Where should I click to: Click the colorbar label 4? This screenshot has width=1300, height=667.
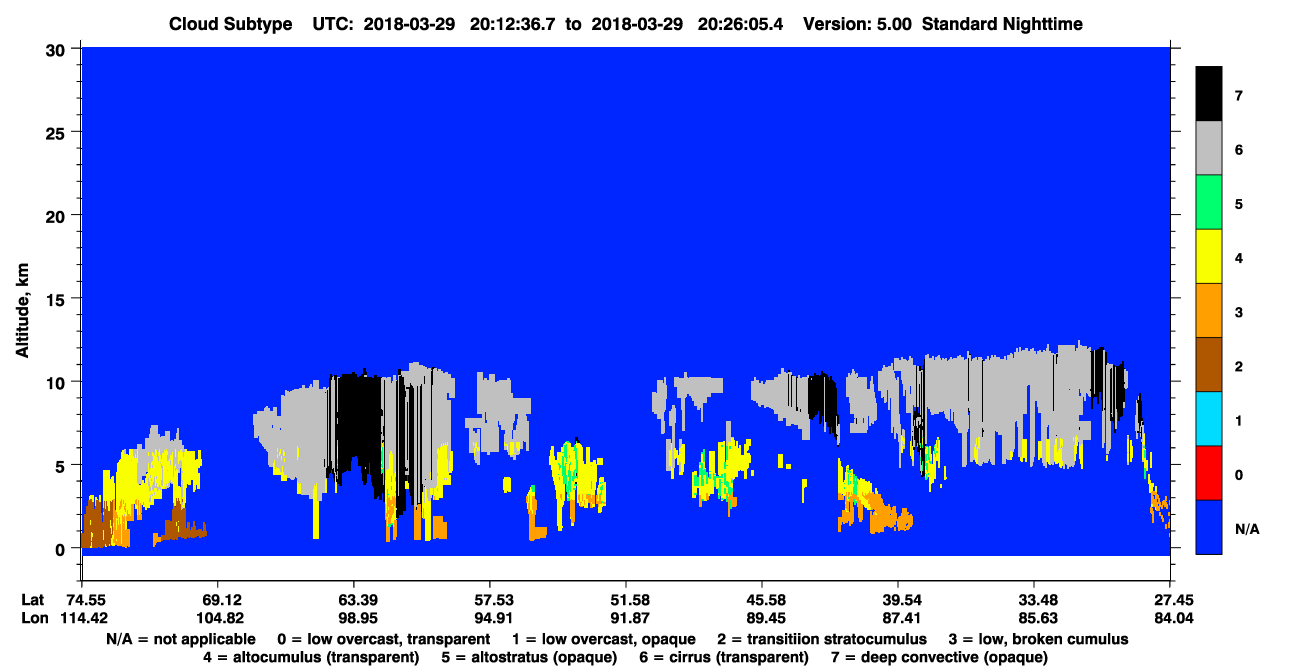[1238, 258]
